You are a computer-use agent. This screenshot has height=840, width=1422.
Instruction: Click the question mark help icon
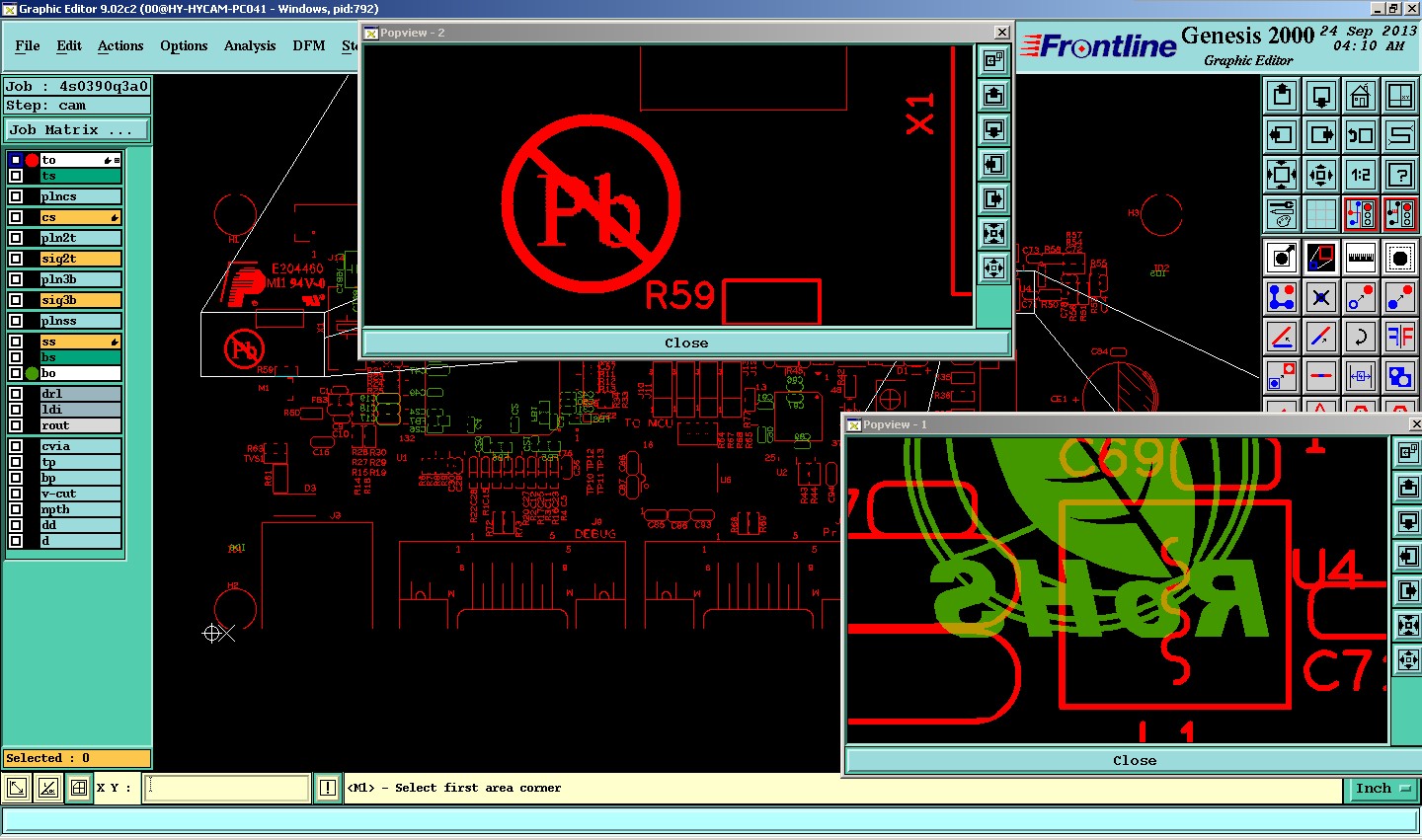tap(1400, 175)
